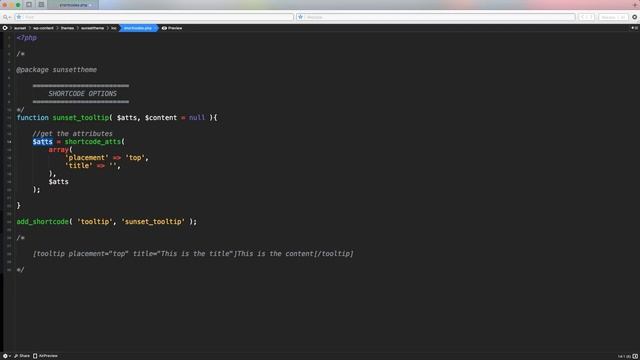Image resolution: width=640 pixels, height=360 pixels.
Task: Select the 'sunsettheme' breadcrumb folder
Action: point(92,28)
